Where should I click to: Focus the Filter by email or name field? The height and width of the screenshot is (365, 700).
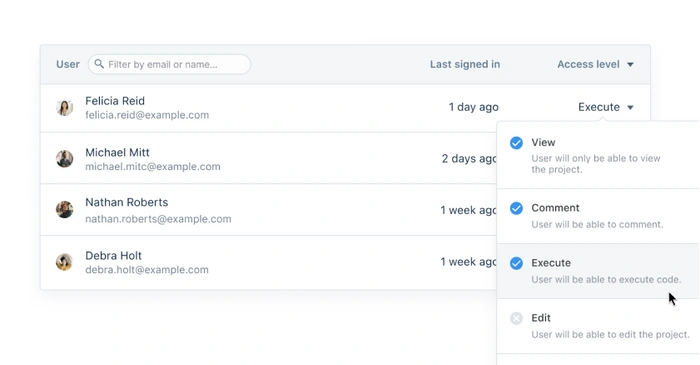click(x=169, y=64)
